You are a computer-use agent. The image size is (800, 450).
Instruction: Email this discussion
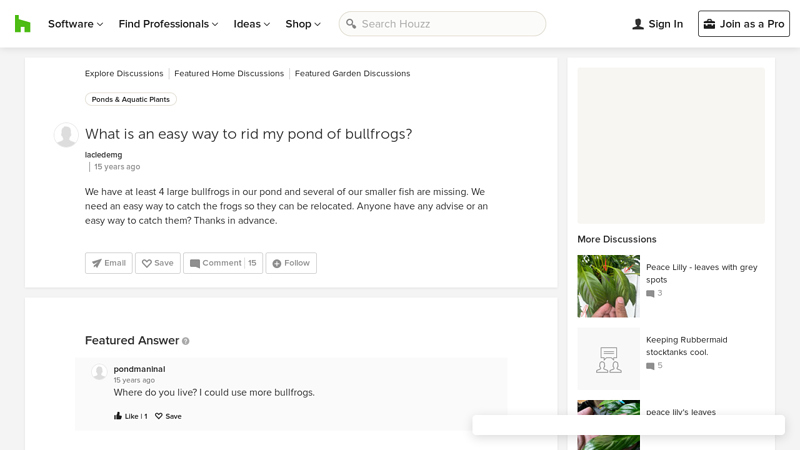click(109, 263)
